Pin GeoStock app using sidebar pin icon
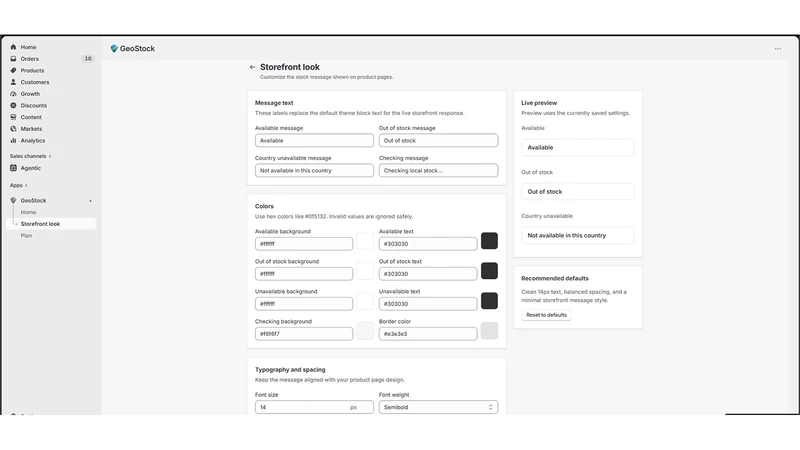The image size is (800, 450). (x=90, y=201)
